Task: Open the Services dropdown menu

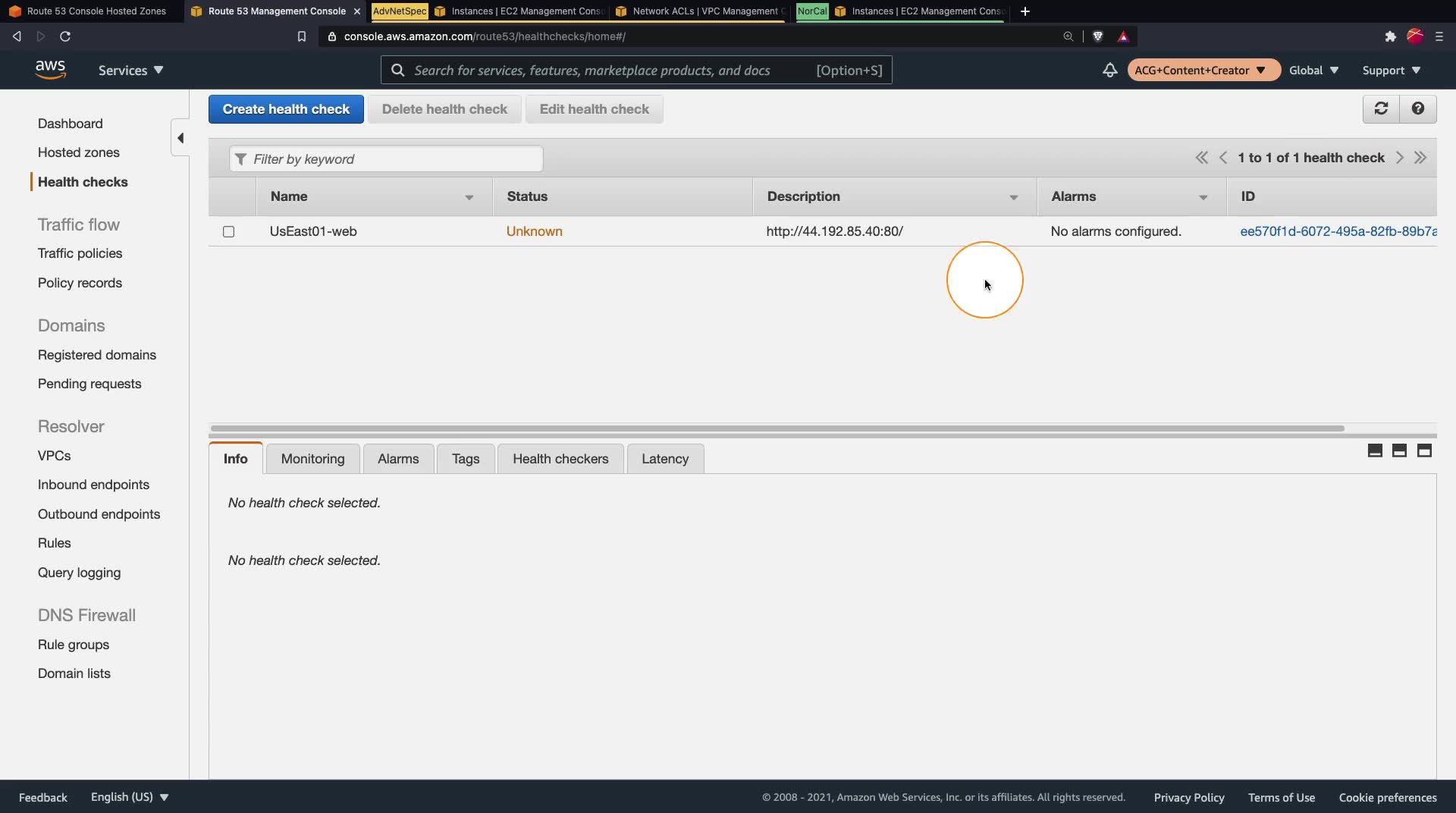Action: pyautogui.click(x=130, y=70)
